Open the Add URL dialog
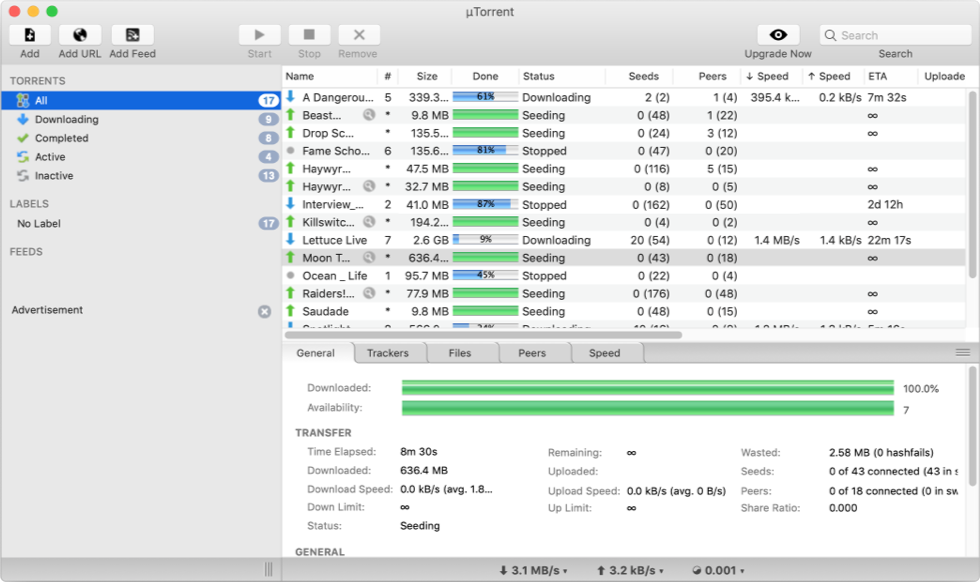The image size is (980, 582). point(79,33)
